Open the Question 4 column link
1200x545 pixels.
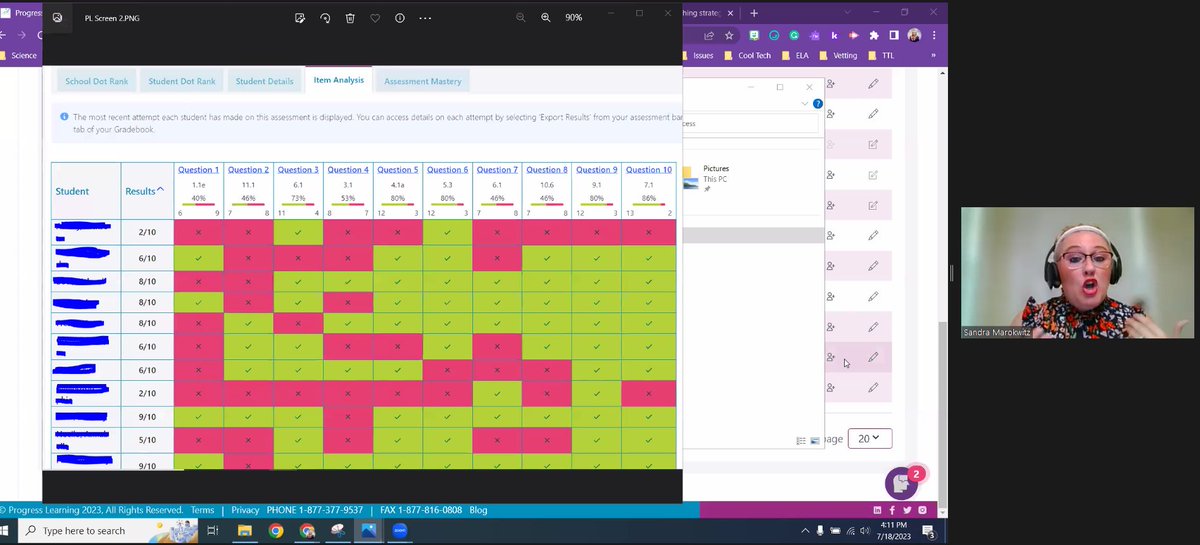tap(348, 170)
